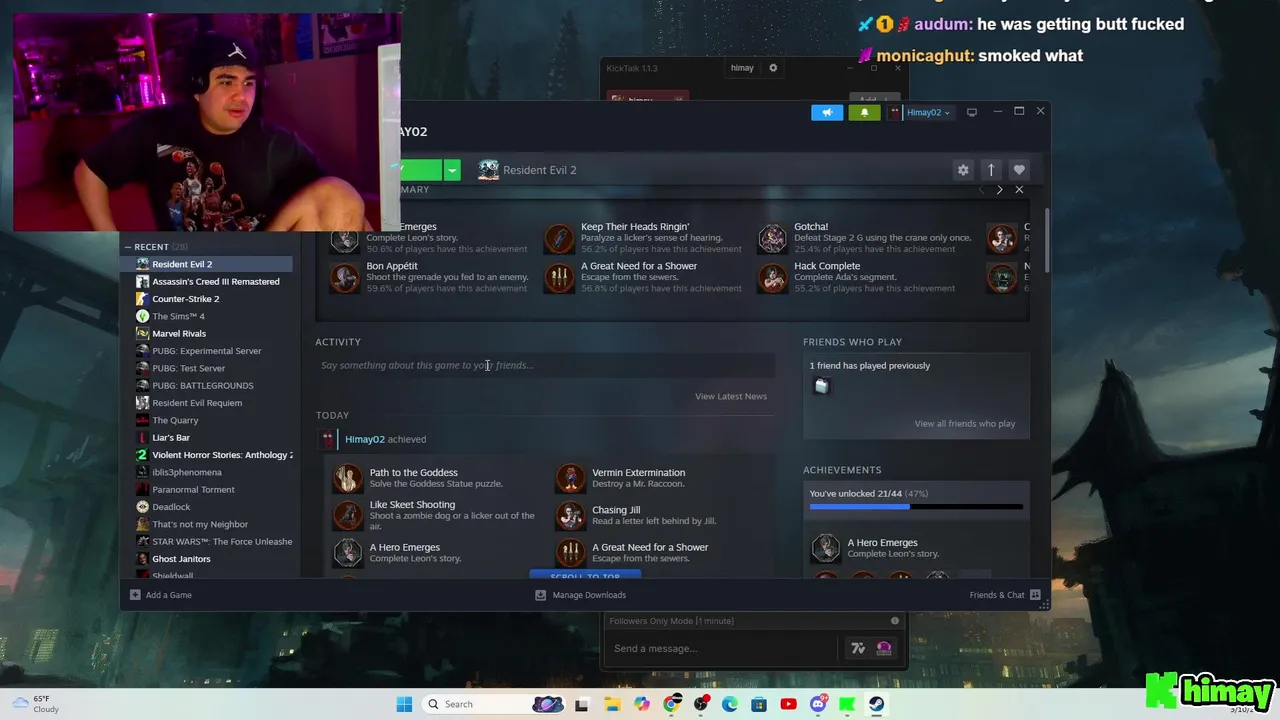Open the Play button dropdown arrow
This screenshot has width=1280, height=720.
[452, 170]
